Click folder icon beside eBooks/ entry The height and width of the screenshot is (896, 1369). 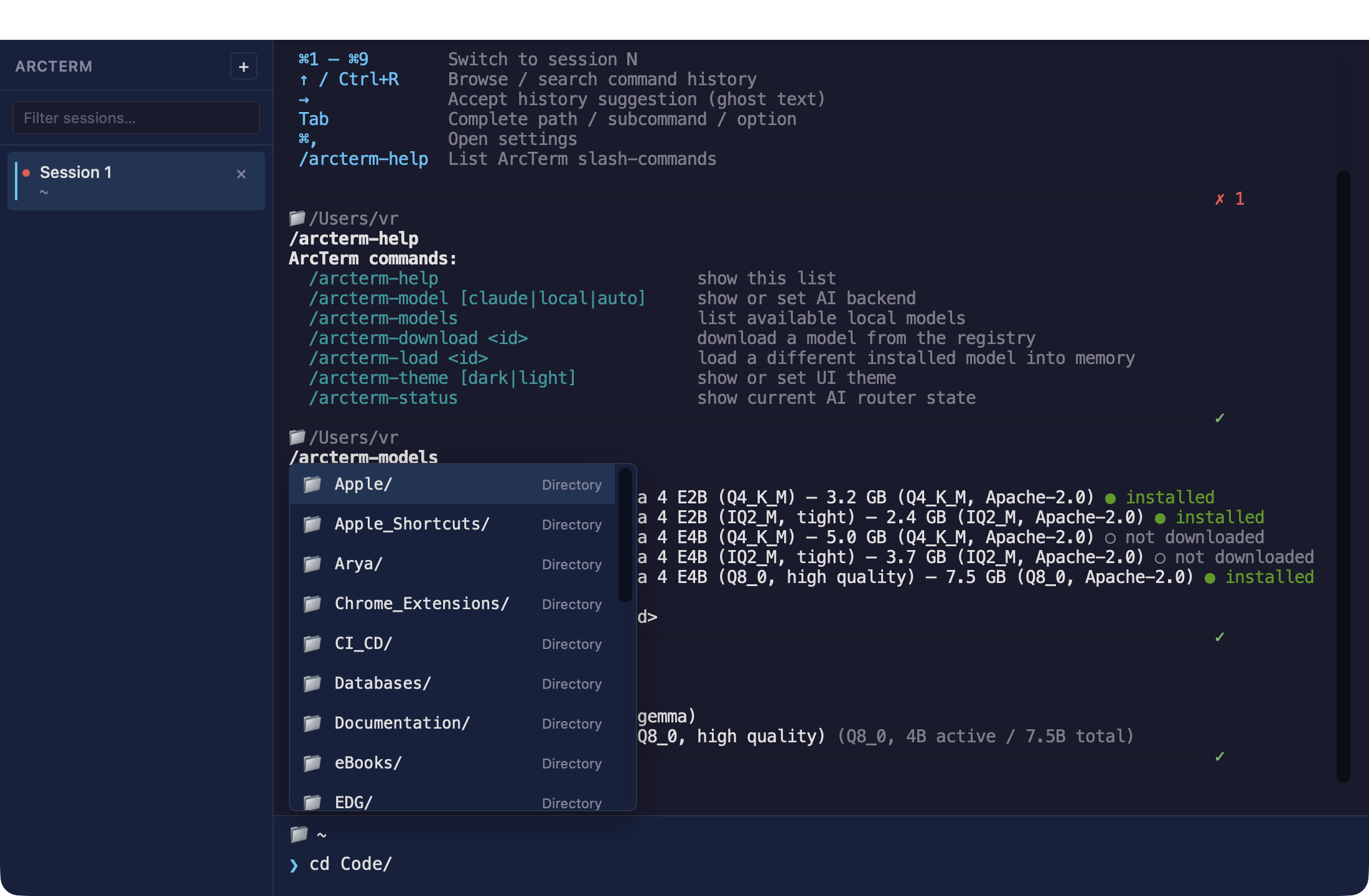point(312,763)
